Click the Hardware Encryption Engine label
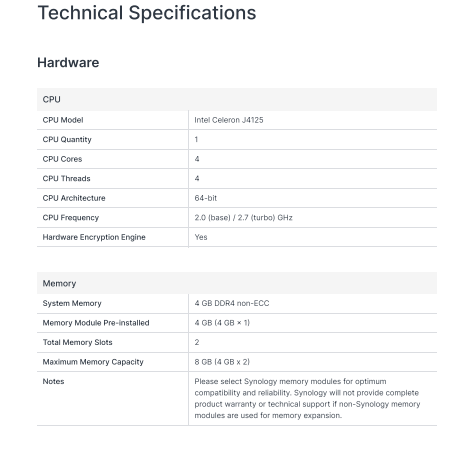Screen dimensions: 472x462 click(94, 237)
